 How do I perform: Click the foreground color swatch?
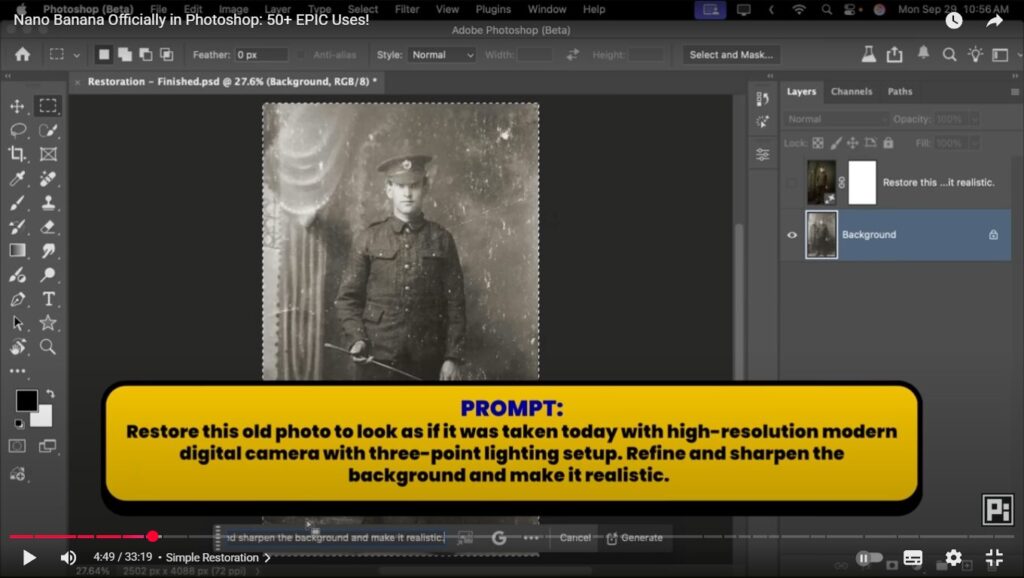pos(26,400)
